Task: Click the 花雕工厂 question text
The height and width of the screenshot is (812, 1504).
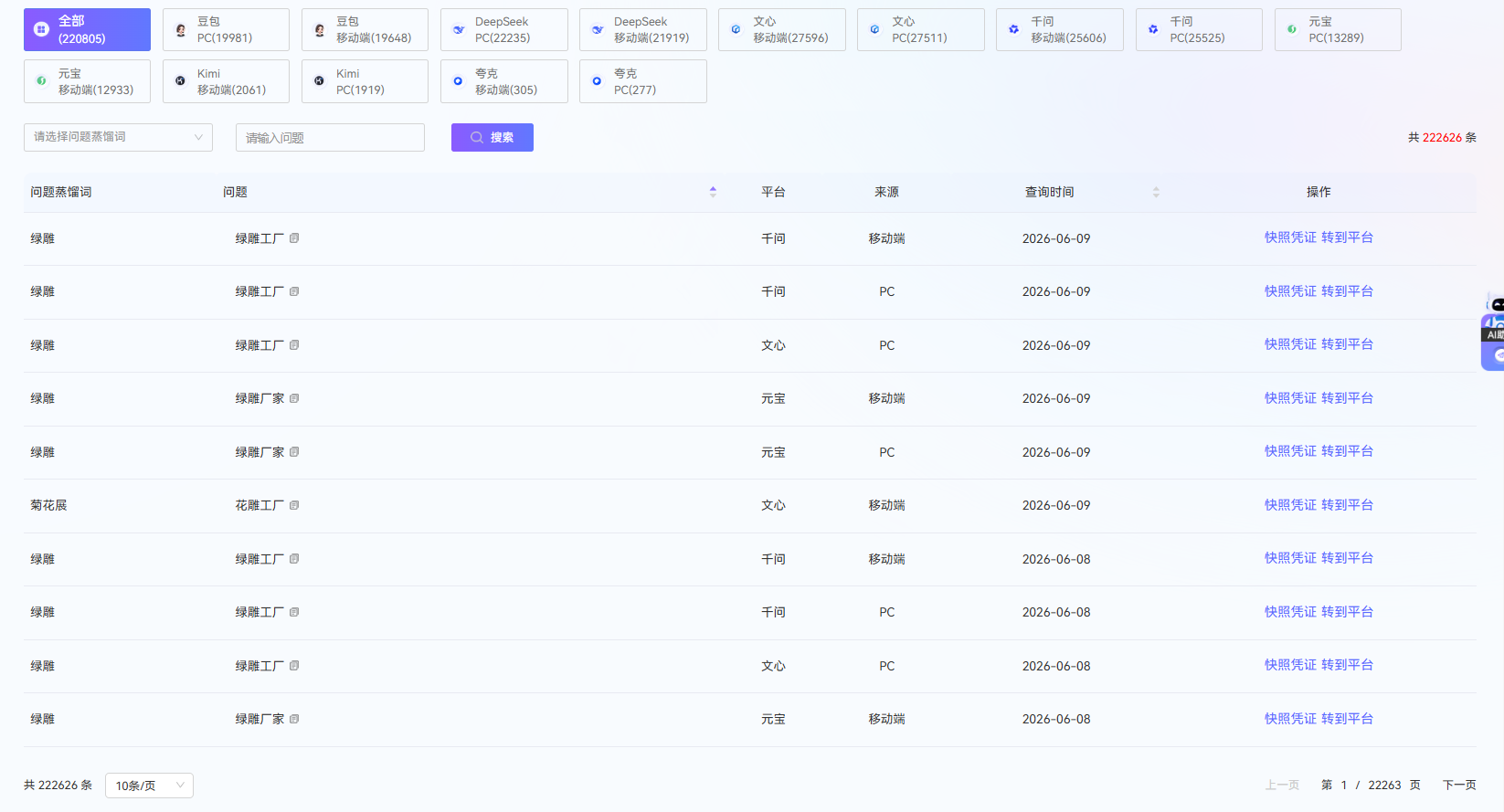Action: (259, 505)
